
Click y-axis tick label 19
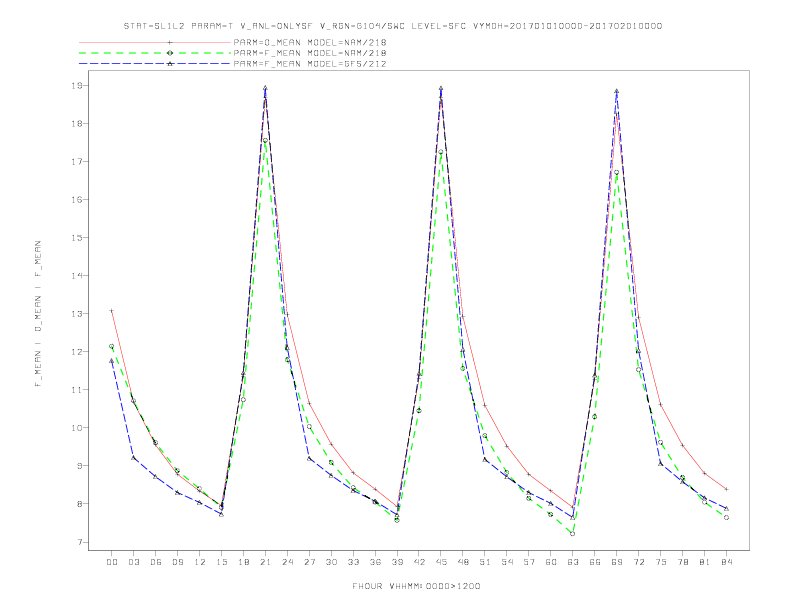(77, 86)
